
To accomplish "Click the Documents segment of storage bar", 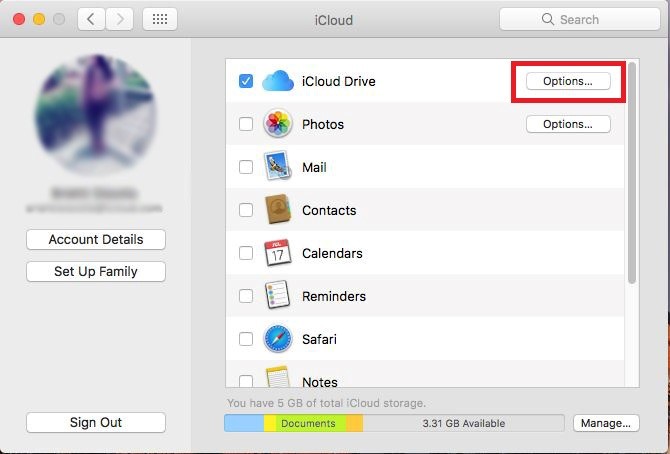I will point(311,423).
